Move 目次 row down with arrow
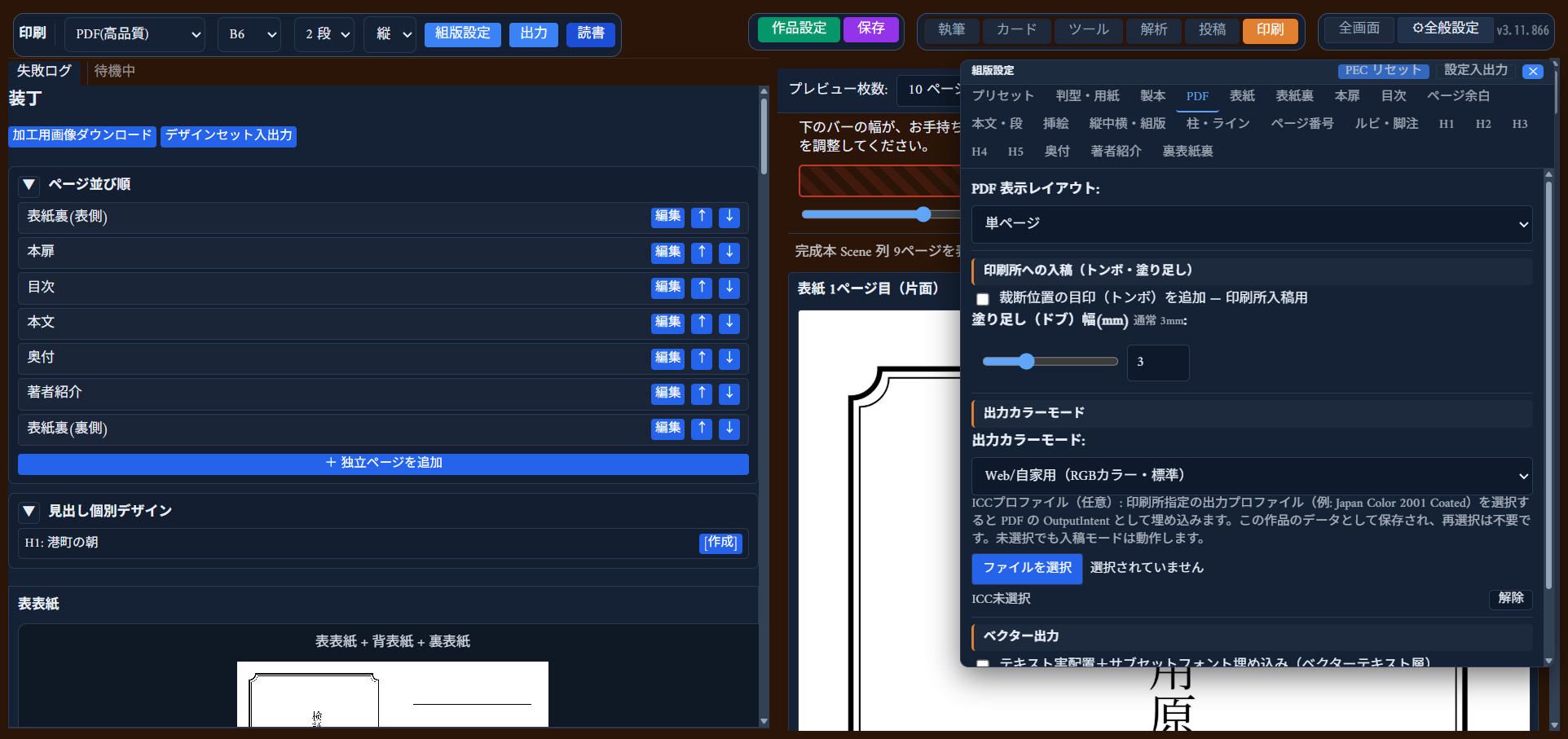 coord(729,288)
